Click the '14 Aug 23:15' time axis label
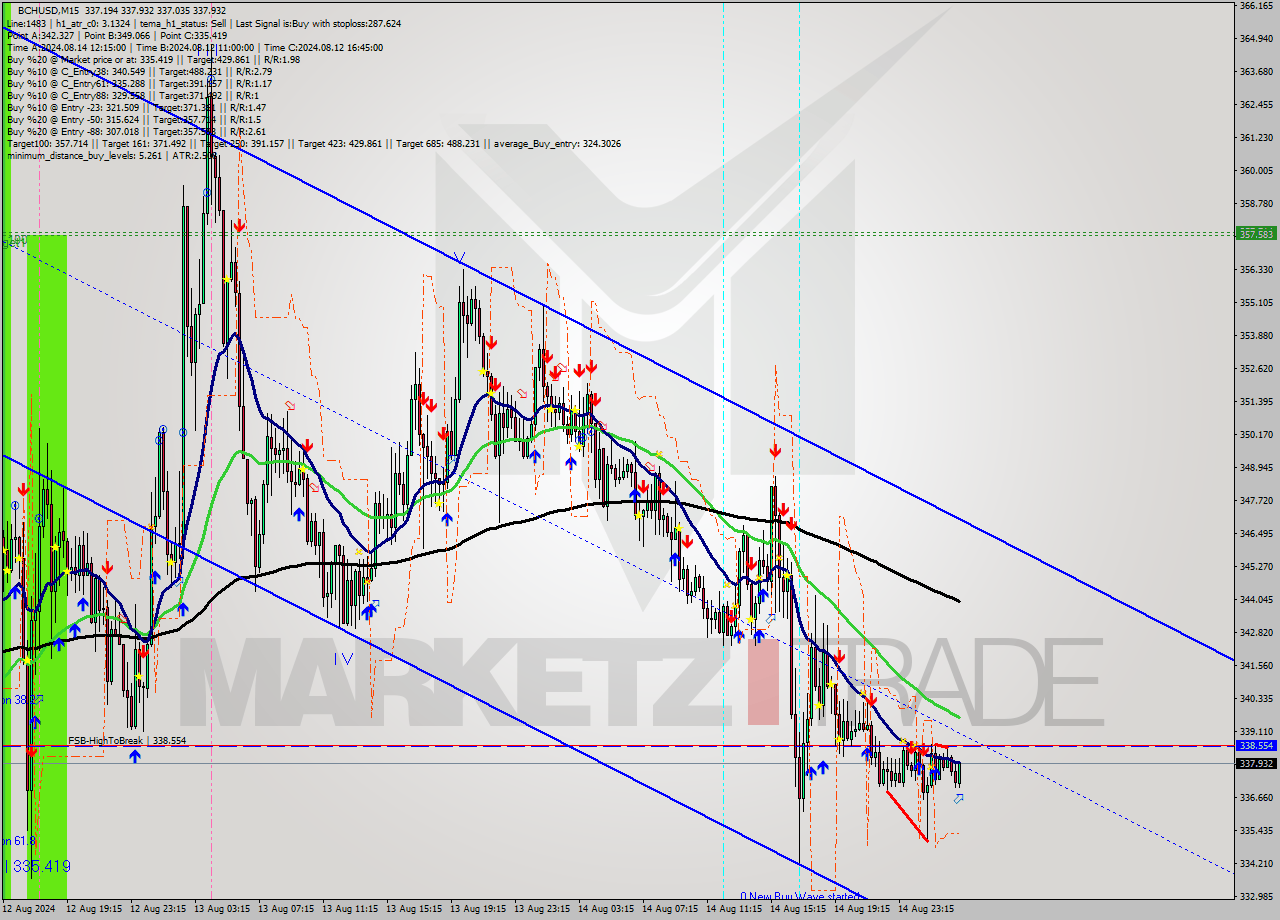The height and width of the screenshot is (920, 1280). [x=926, y=910]
